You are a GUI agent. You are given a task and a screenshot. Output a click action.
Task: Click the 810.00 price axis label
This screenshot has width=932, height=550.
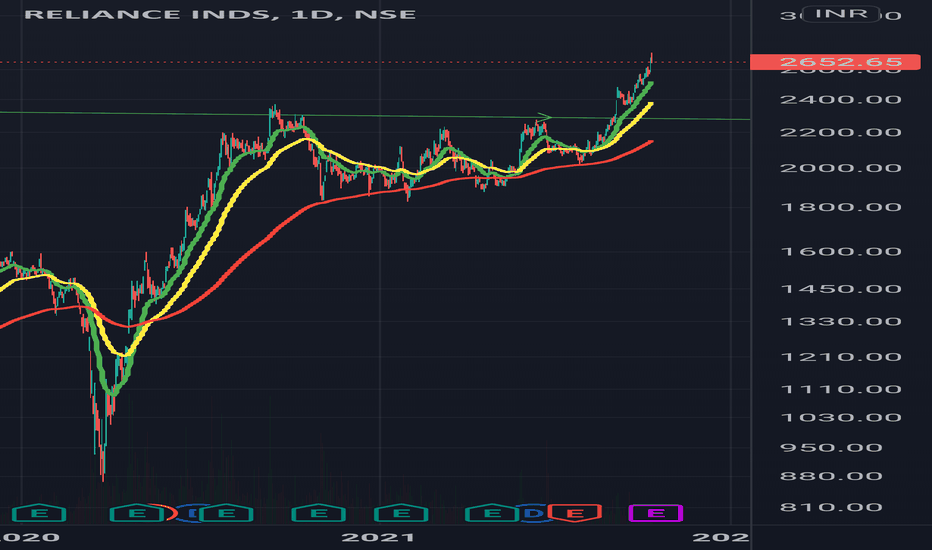(x=831, y=507)
